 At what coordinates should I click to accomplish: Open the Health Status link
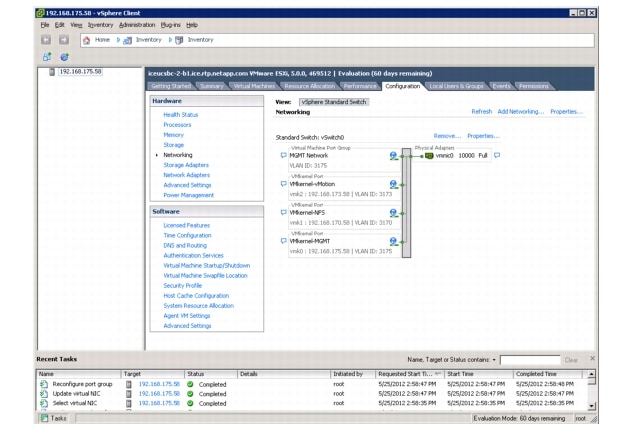pyautogui.click(x=180, y=115)
